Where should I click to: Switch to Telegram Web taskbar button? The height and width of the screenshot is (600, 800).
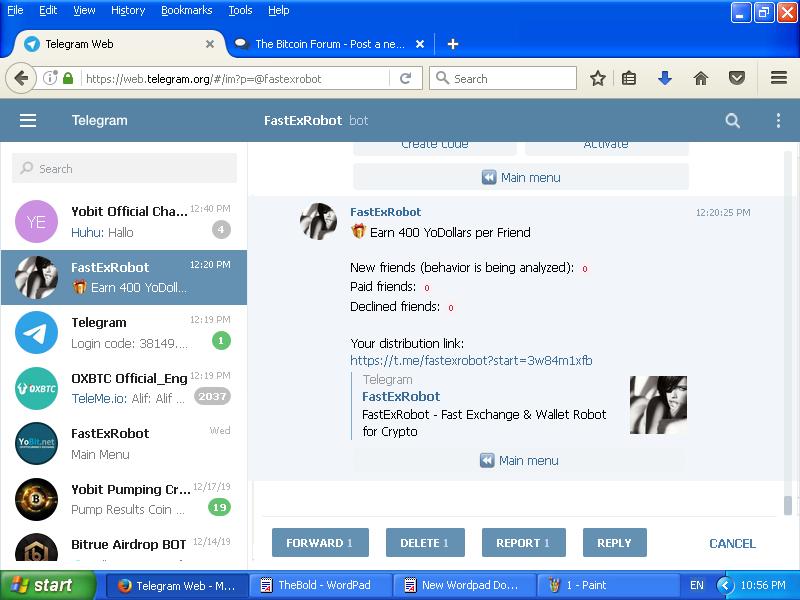pyautogui.click(x=177, y=586)
